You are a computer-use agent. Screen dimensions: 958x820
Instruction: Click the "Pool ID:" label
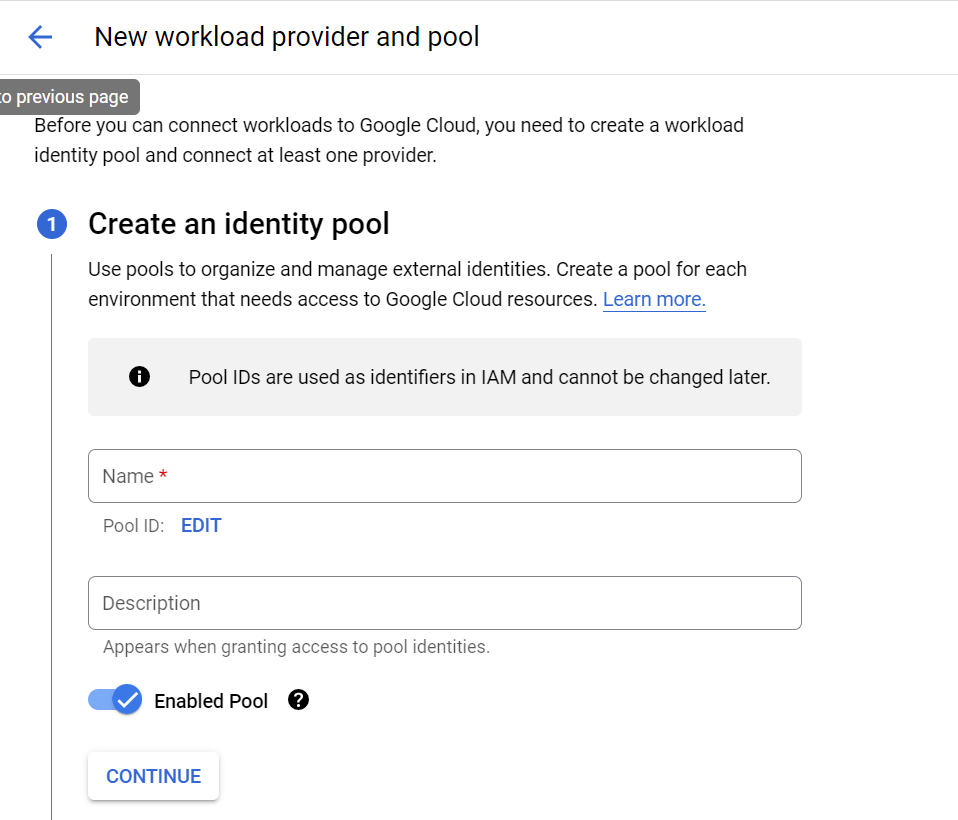pos(133,526)
